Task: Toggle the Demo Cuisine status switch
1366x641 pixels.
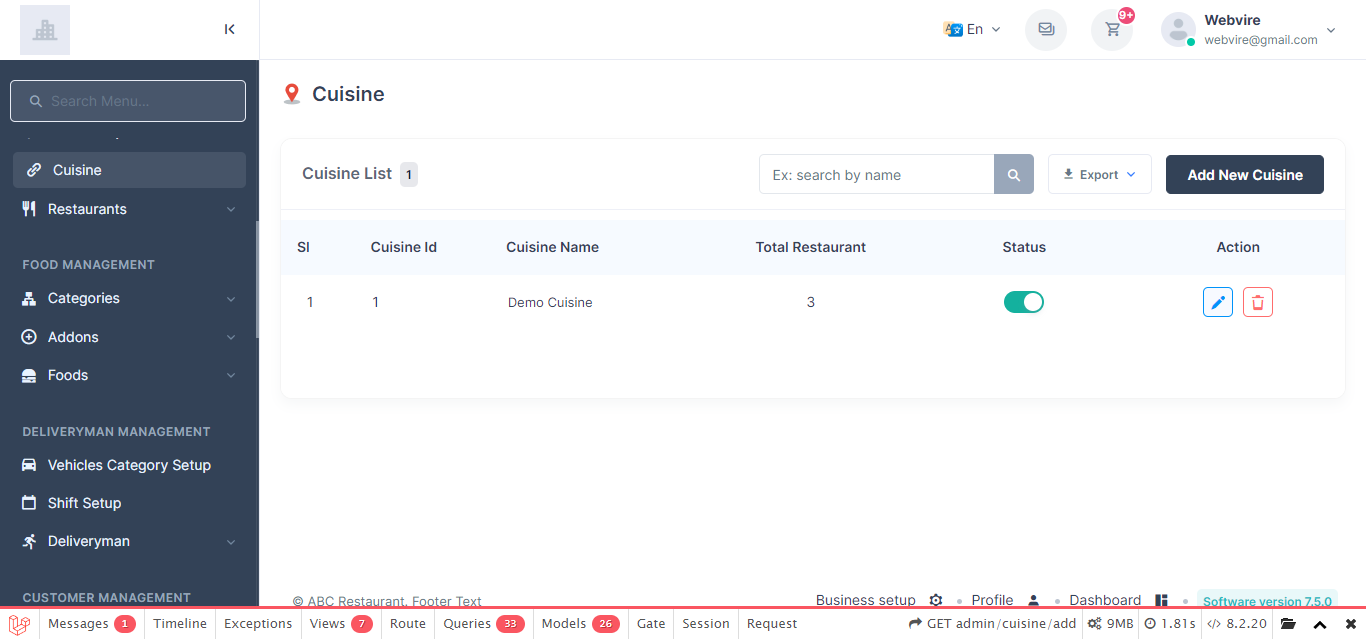Action: (1023, 302)
